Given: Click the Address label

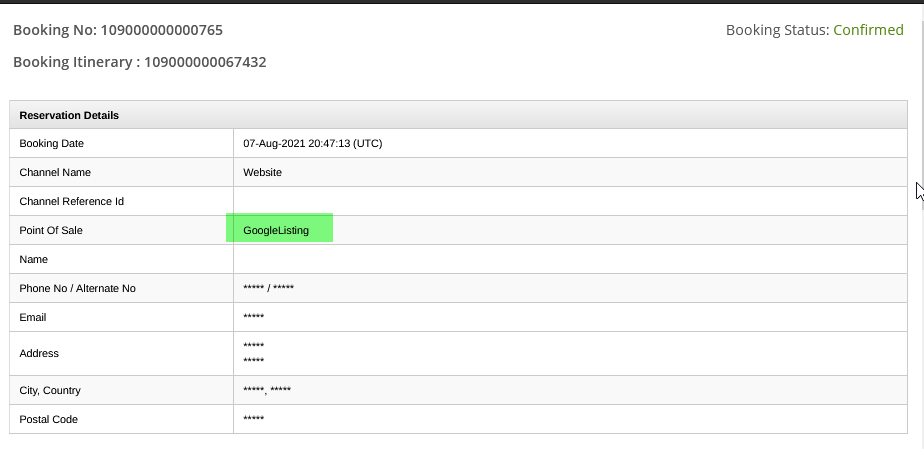Looking at the screenshot, I should click(x=39, y=354).
